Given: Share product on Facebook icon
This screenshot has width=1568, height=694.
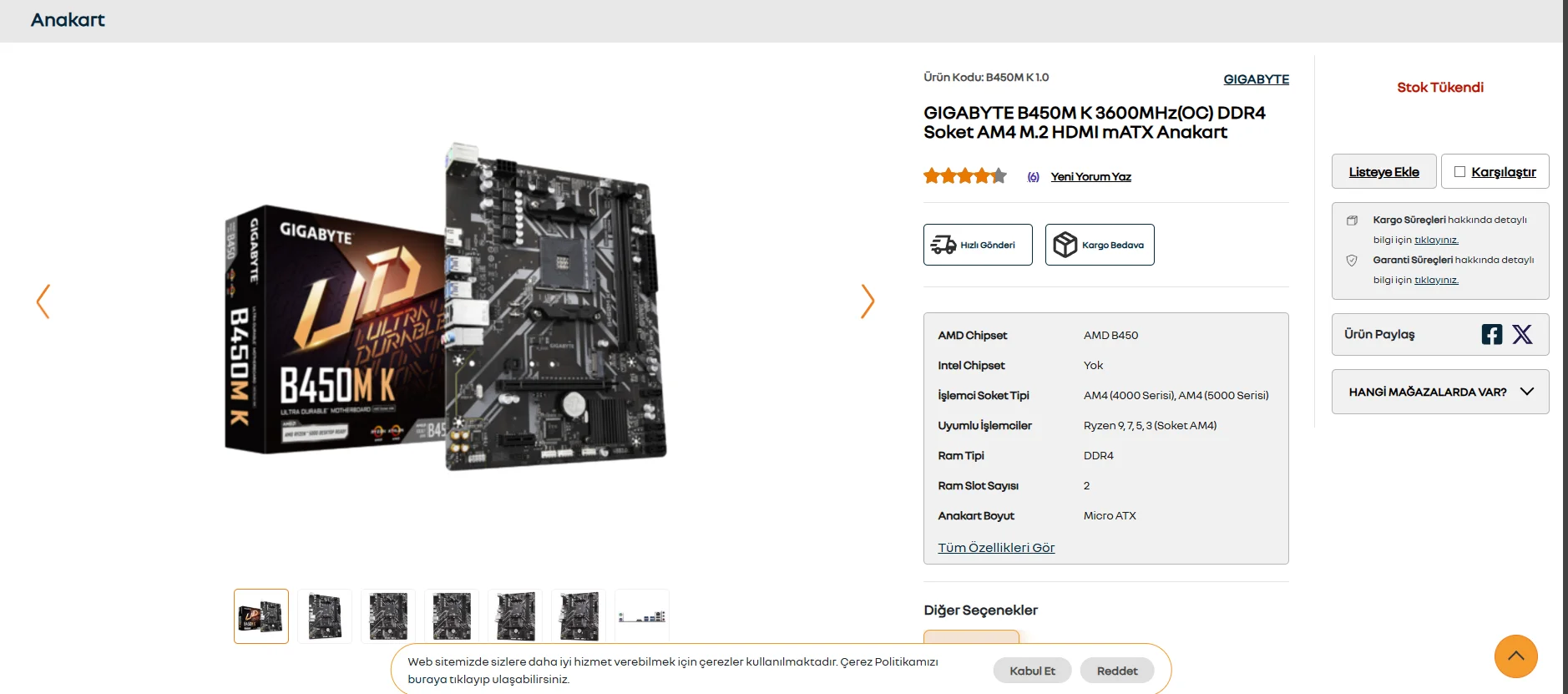Looking at the screenshot, I should pos(1492,334).
